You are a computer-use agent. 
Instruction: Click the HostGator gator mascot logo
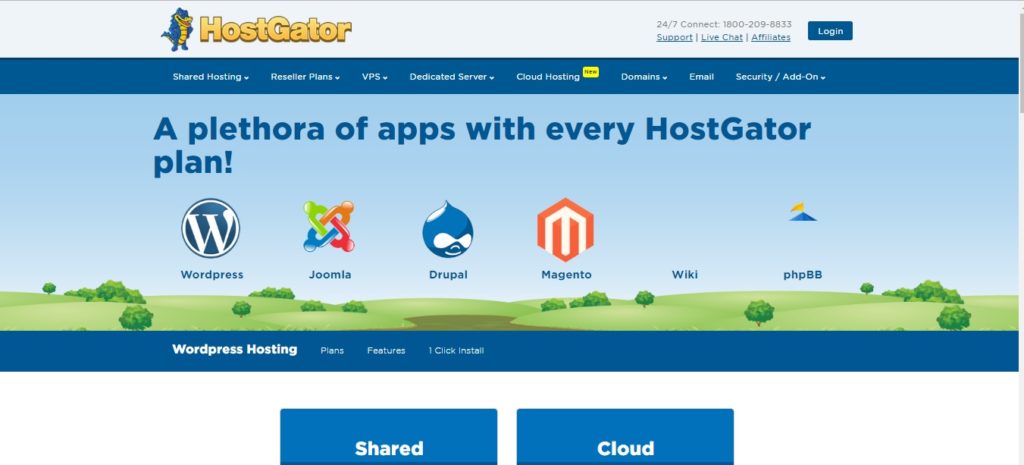(178, 29)
